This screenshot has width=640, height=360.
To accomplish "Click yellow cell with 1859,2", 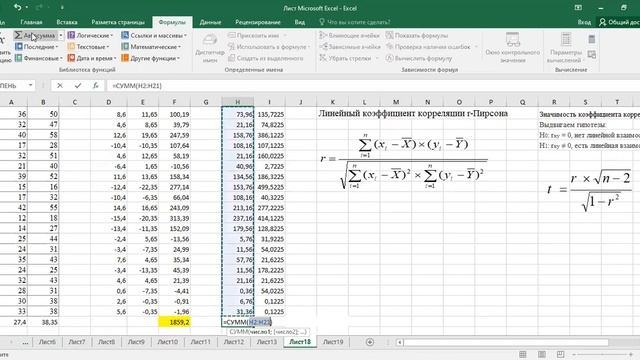I will click(x=174, y=322).
